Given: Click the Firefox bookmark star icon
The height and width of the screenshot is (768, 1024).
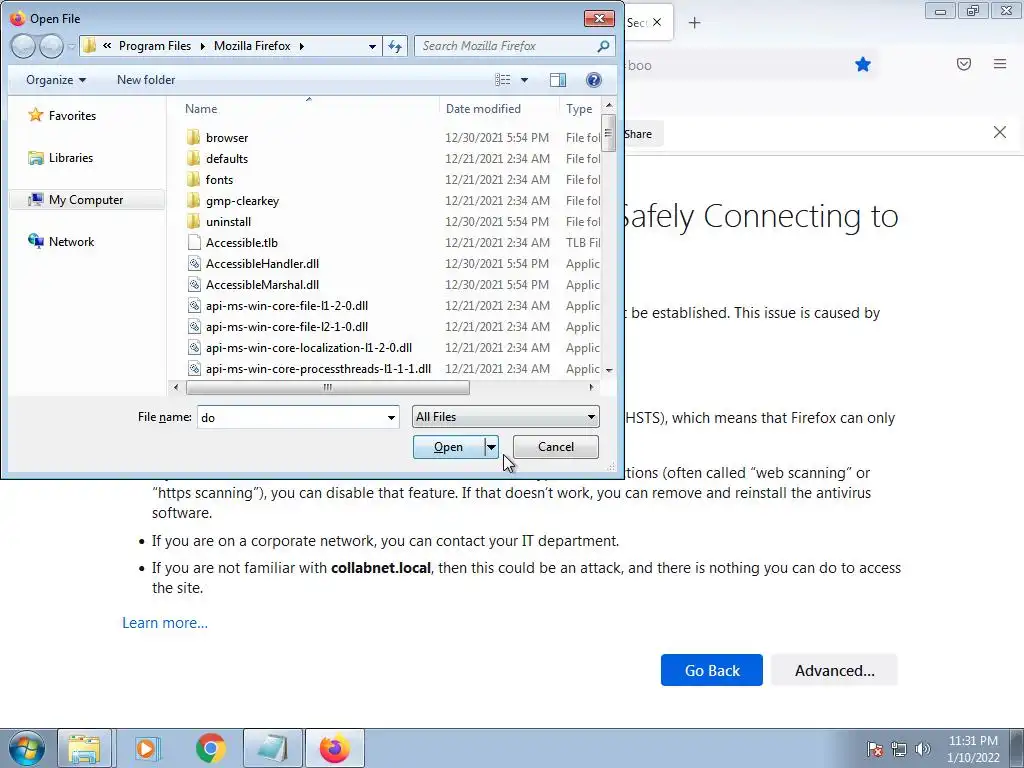Looking at the screenshot, I should tap(863, 64).
